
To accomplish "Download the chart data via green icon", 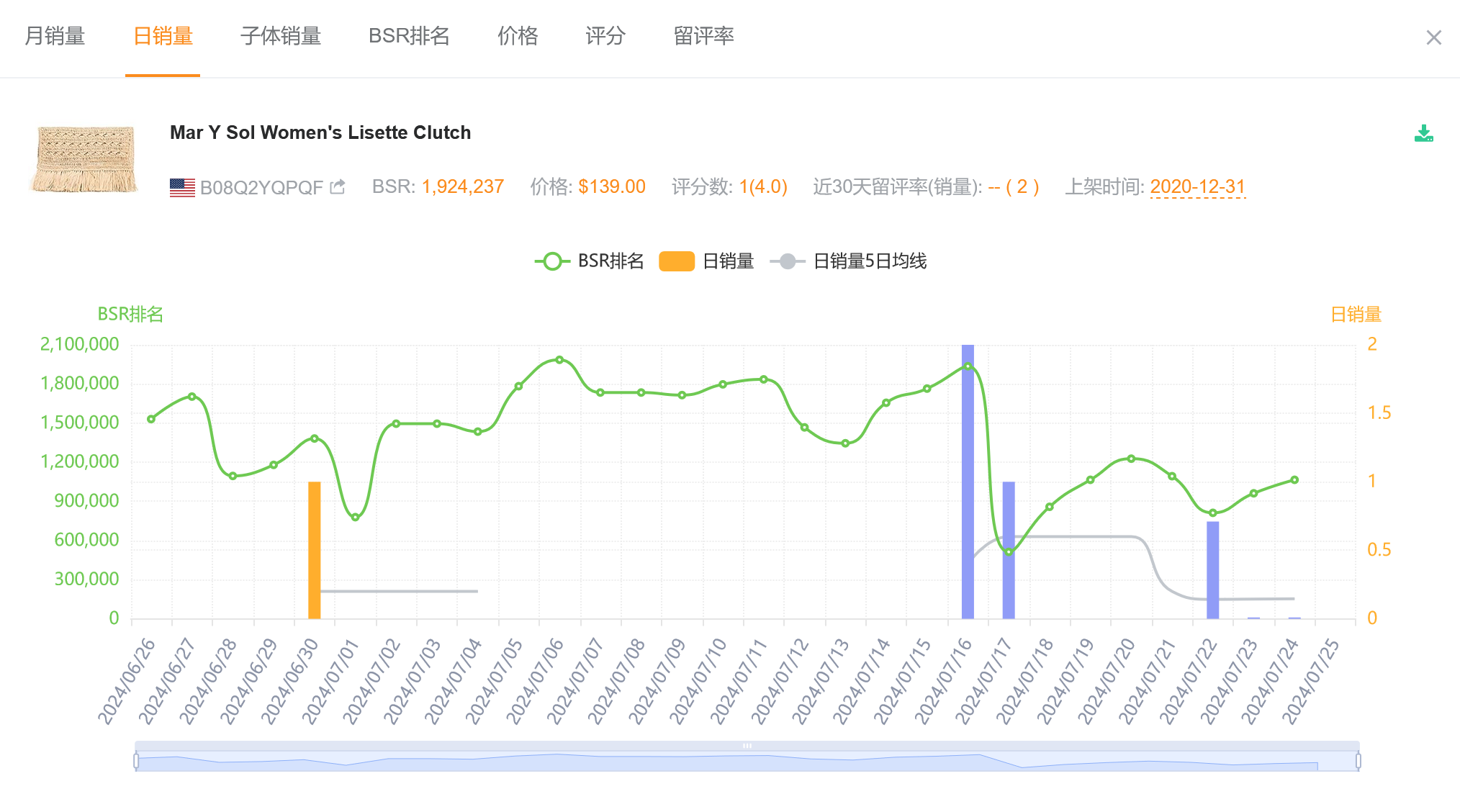I will 1423,134.
